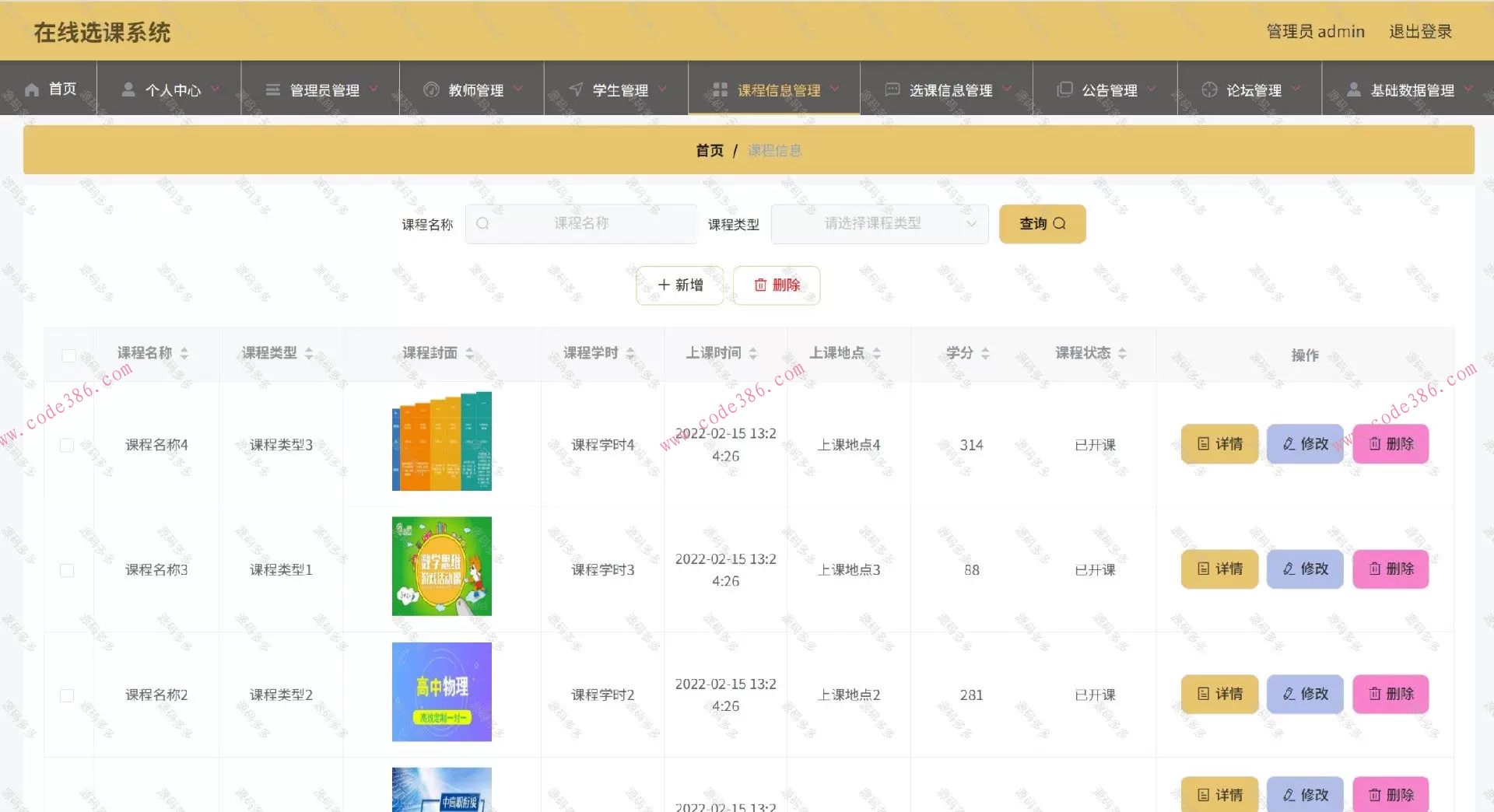
Task: Click the document icon on 课程名称3's 详情 button
Action: pyautogui.click(x=1203, y=569)
